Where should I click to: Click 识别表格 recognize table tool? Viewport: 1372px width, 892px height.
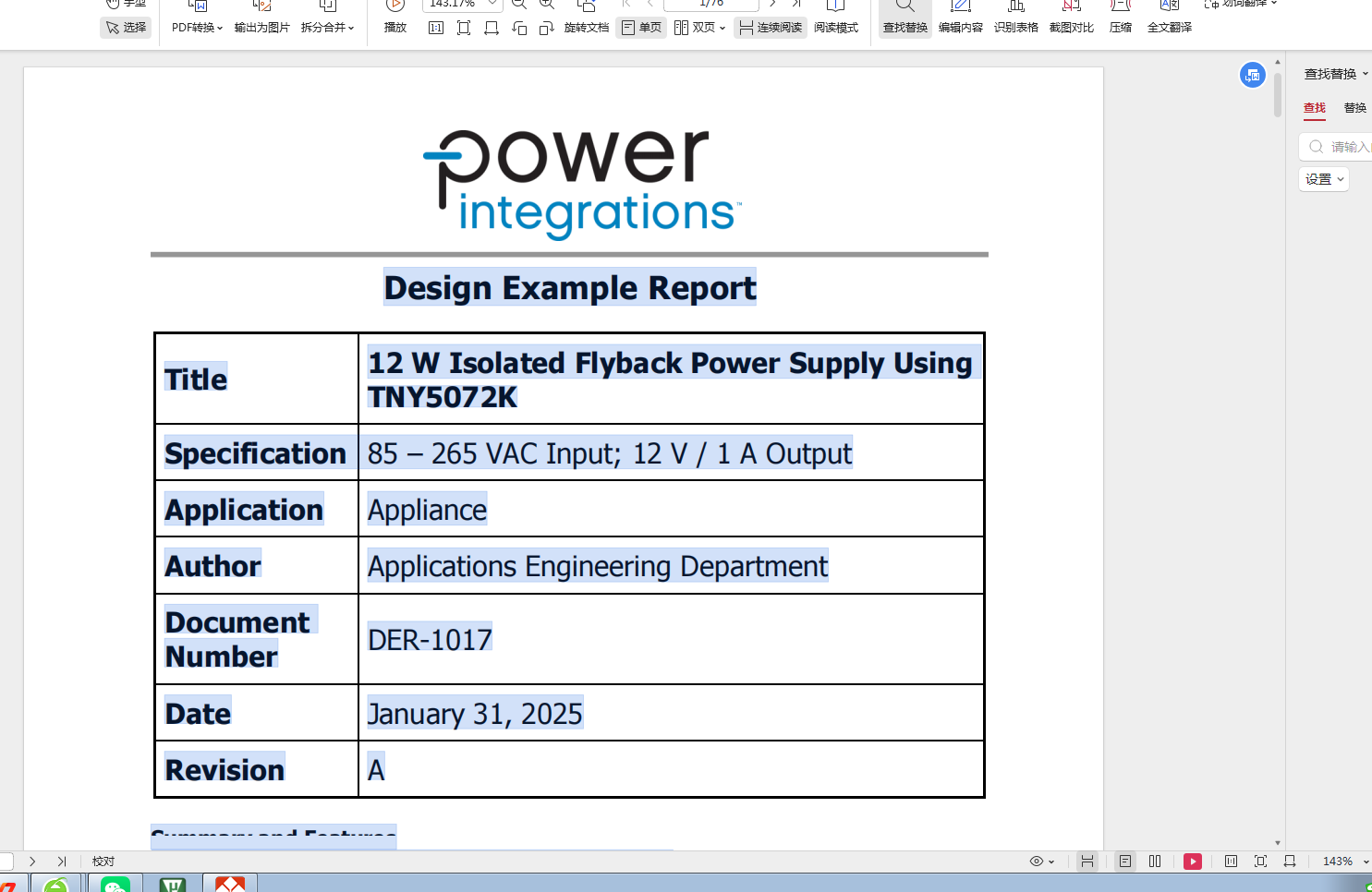point(1016,20)
